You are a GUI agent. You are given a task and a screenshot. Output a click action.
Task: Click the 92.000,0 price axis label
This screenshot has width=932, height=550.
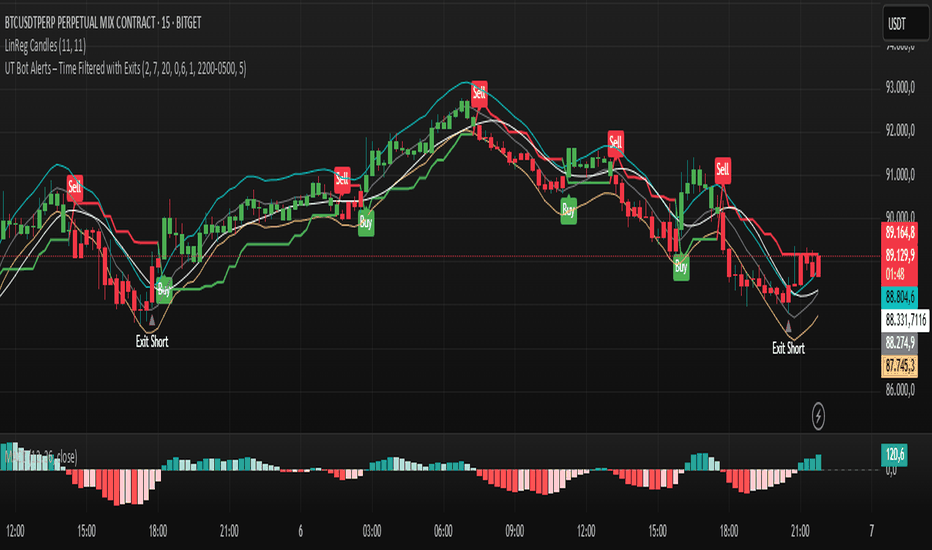point(900,131)
